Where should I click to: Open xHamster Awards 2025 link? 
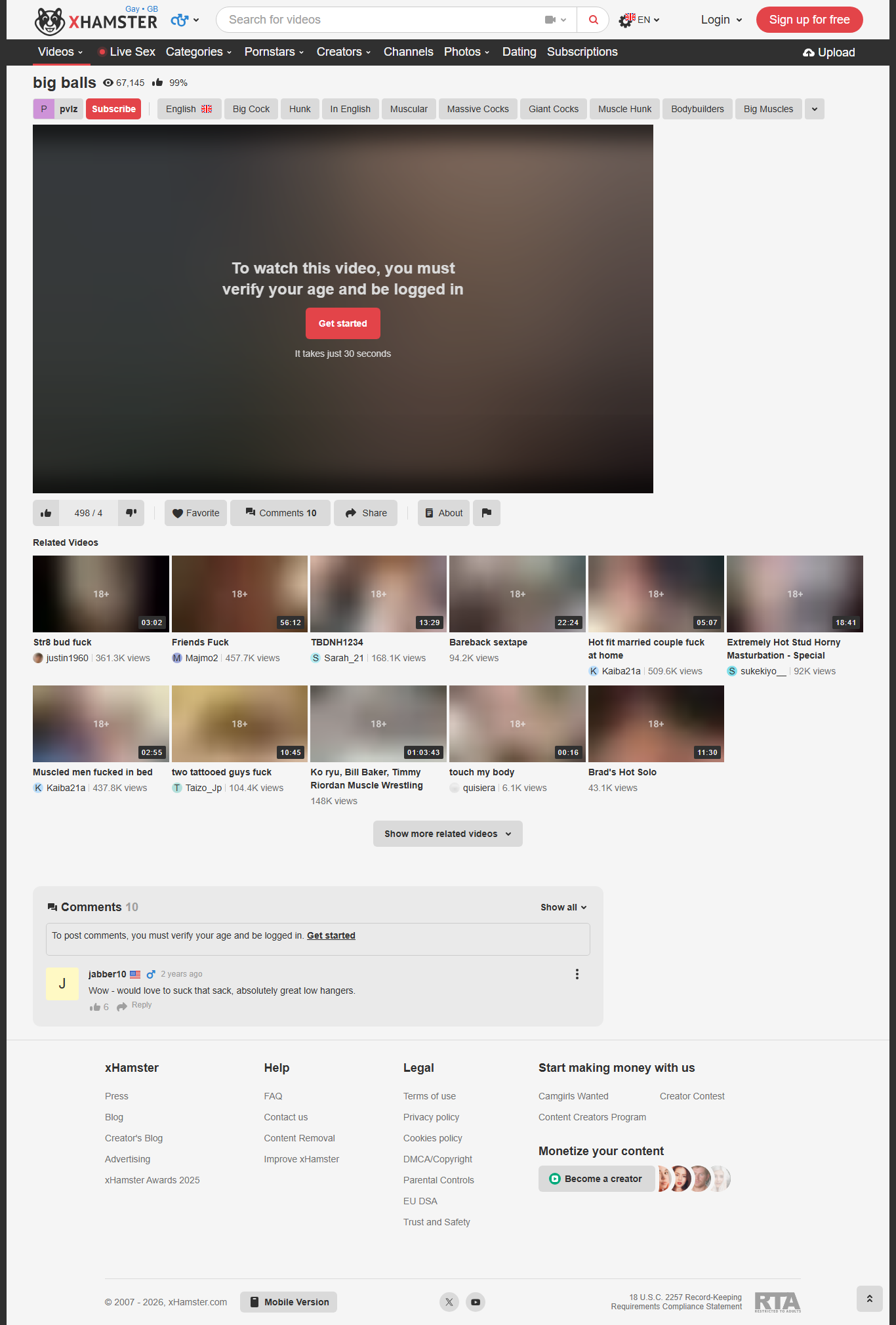tap(152, 1180)
